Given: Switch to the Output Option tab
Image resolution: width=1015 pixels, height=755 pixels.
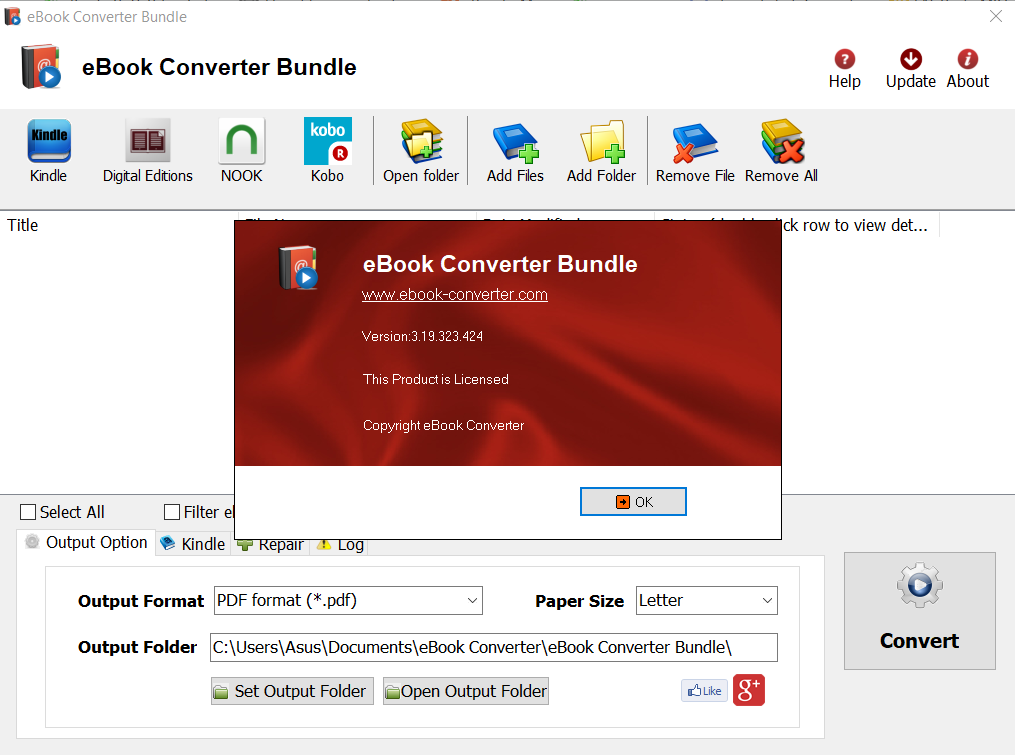Looking at the screenshot, I should pyautogui.click(x=86, y=543).
